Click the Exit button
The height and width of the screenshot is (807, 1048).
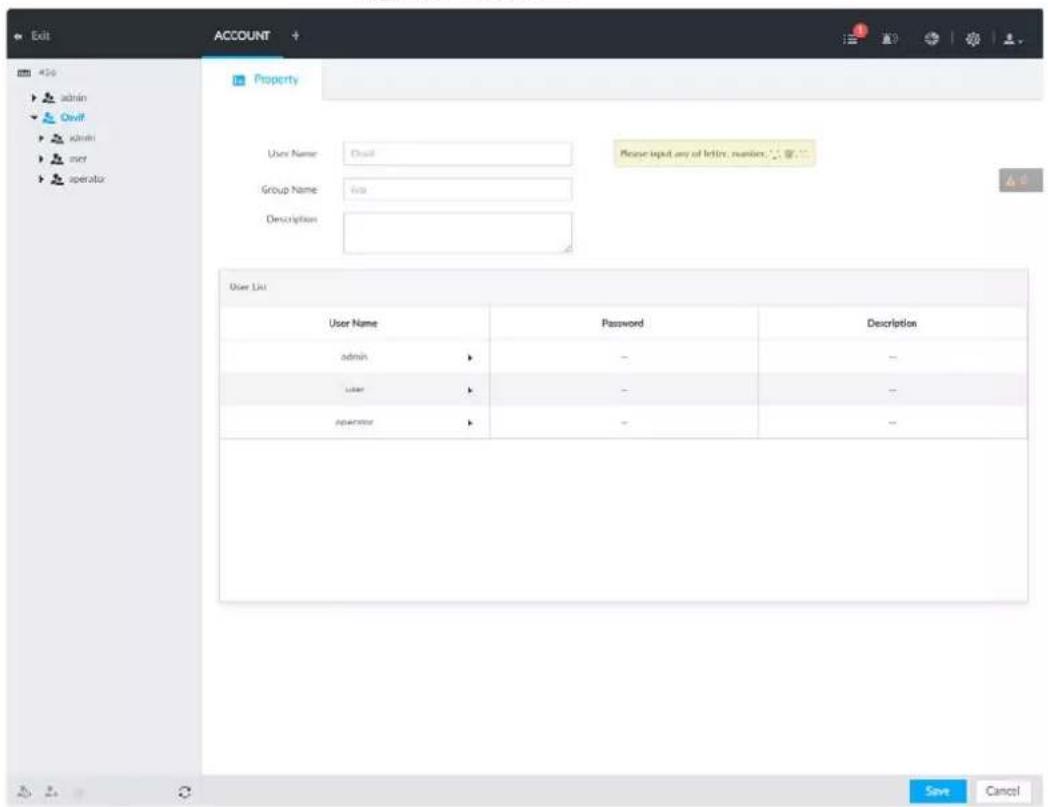[x=33, y=36]
